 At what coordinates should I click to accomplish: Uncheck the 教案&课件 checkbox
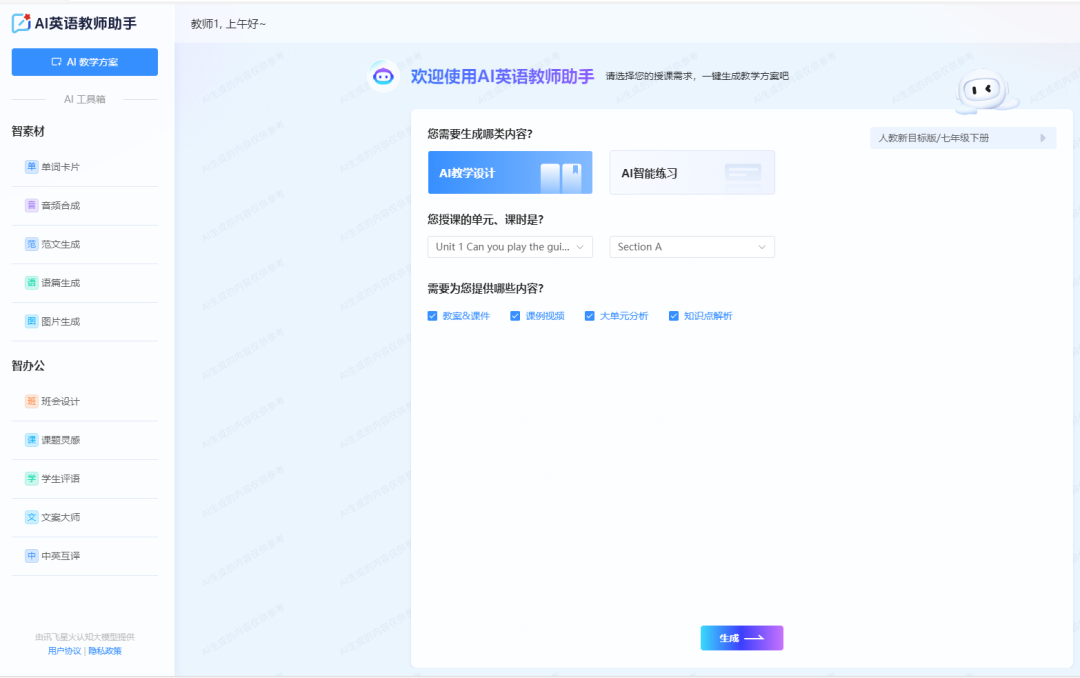point(433,316)
